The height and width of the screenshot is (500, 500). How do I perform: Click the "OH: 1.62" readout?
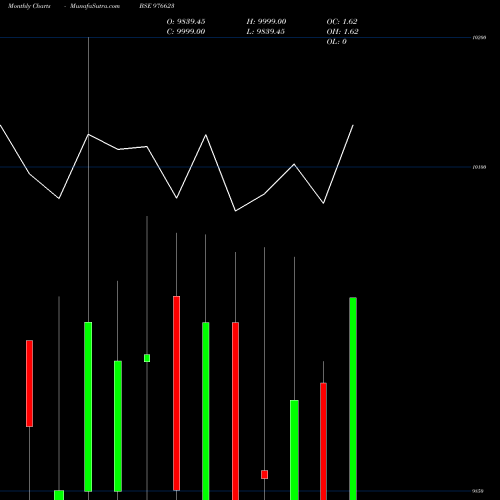342,31
